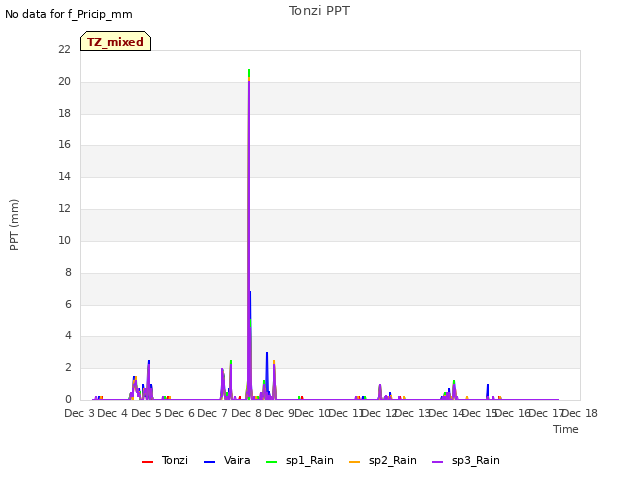The image size is (640, 480).
Task: Toggle the sp3_Rain legend entry
Action: 466,460
